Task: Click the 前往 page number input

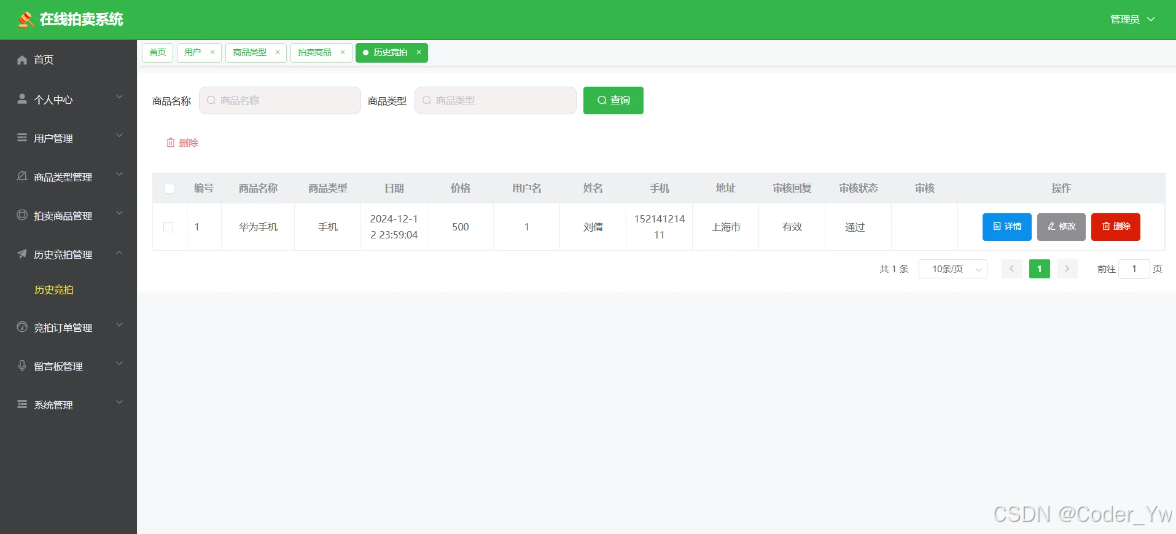Action: 1134,268
